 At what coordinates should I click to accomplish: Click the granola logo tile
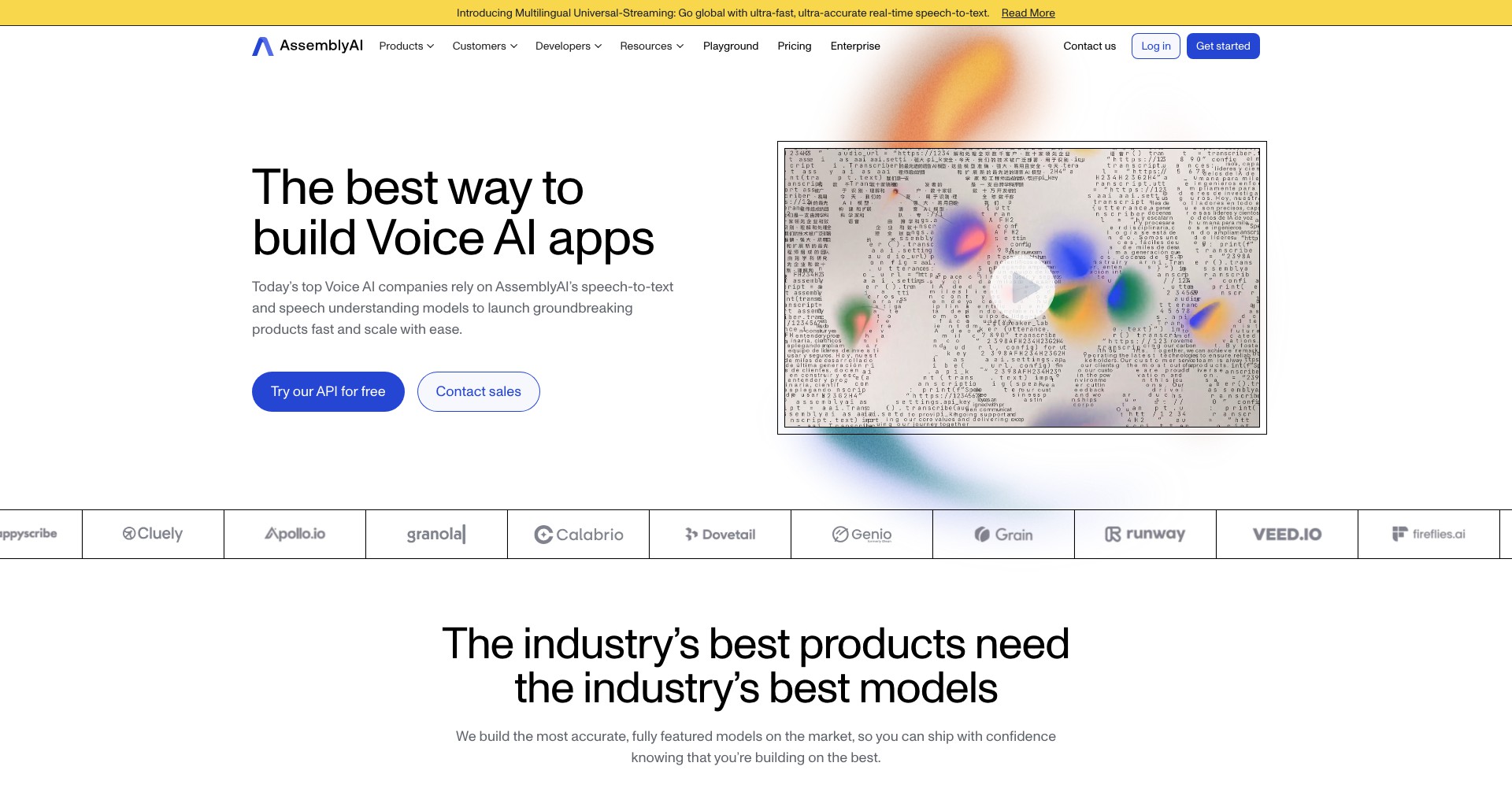coord(436,534)
